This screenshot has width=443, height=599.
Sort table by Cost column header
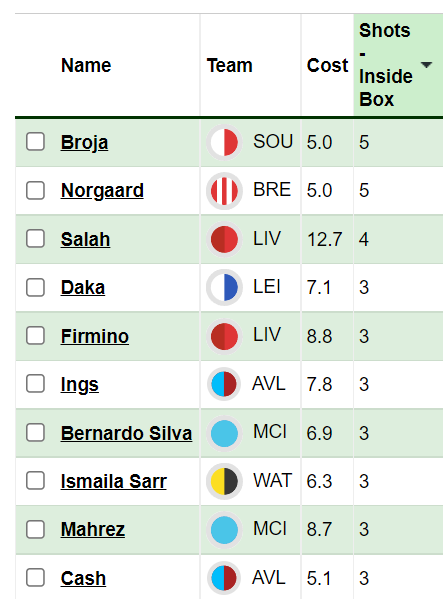[327, 65]
